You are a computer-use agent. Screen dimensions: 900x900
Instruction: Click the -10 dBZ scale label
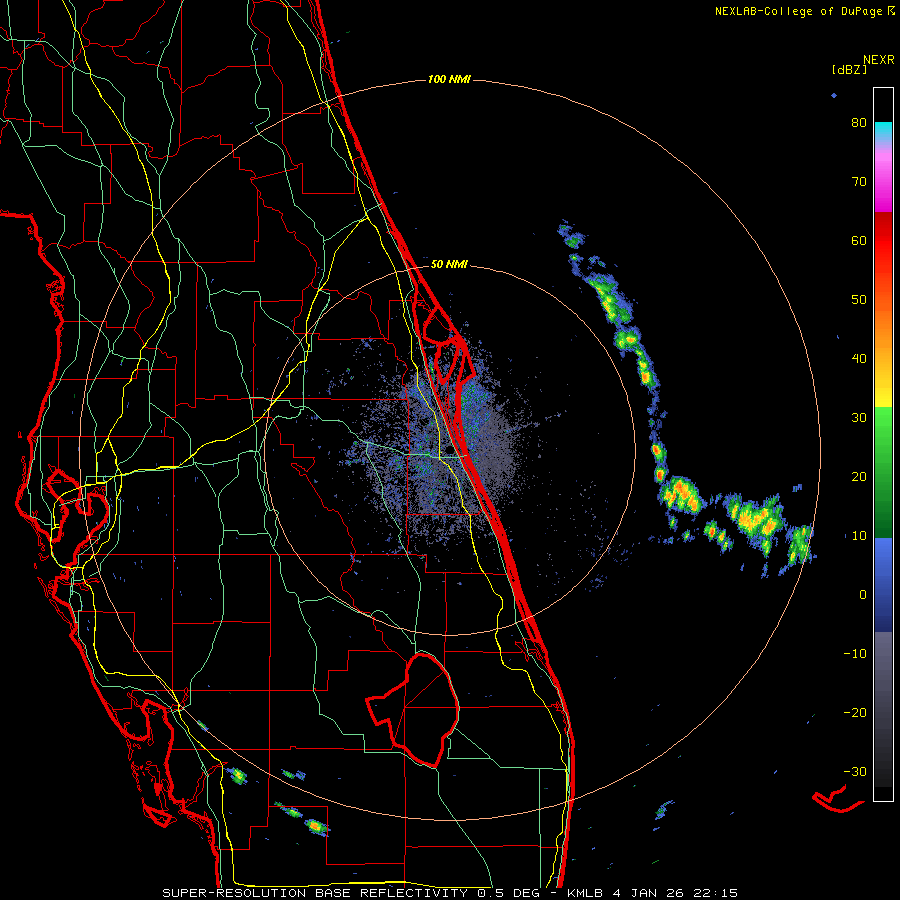pyautogui.click(x=855, y=654)
